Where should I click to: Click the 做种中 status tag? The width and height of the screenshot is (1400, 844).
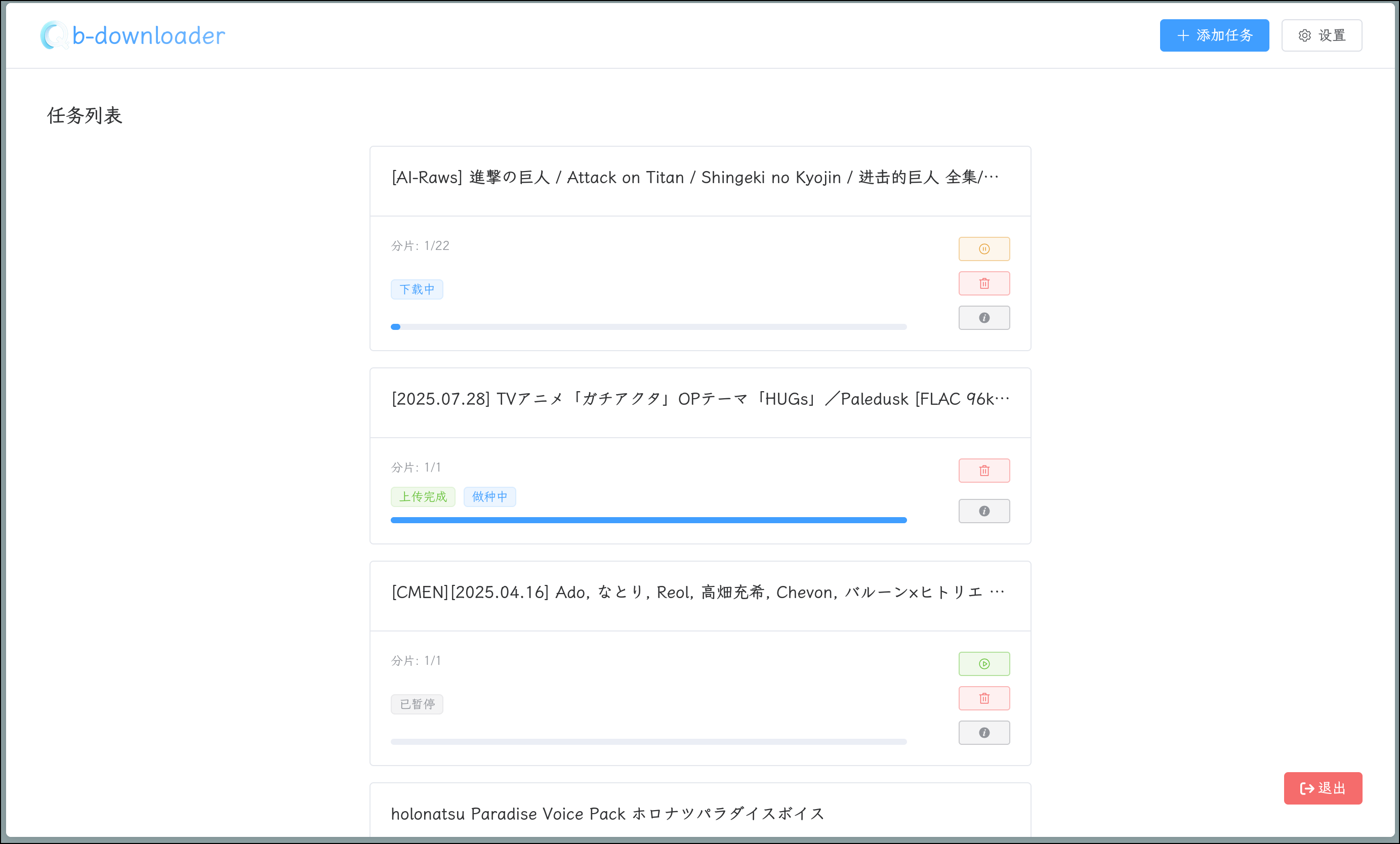[489, 496]
